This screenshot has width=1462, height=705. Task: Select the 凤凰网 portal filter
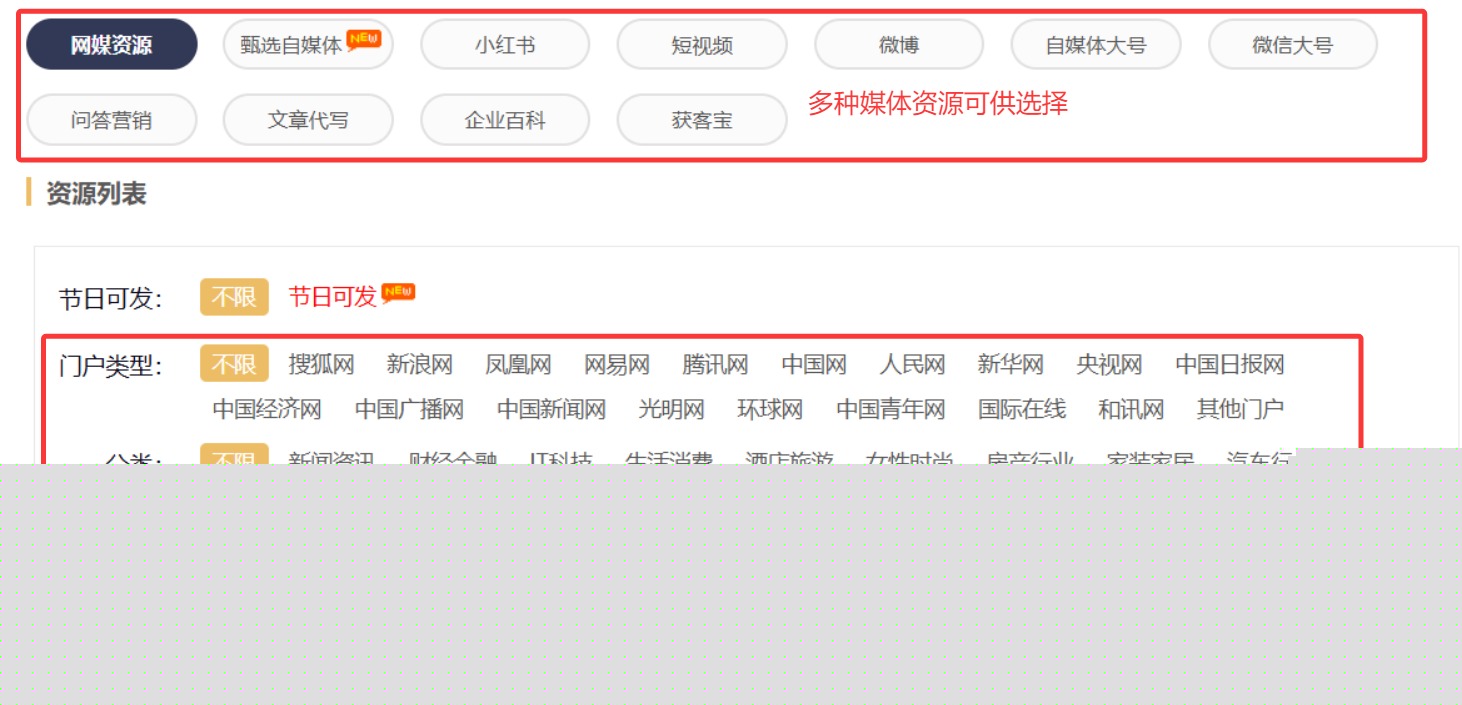tap(518, 364)
